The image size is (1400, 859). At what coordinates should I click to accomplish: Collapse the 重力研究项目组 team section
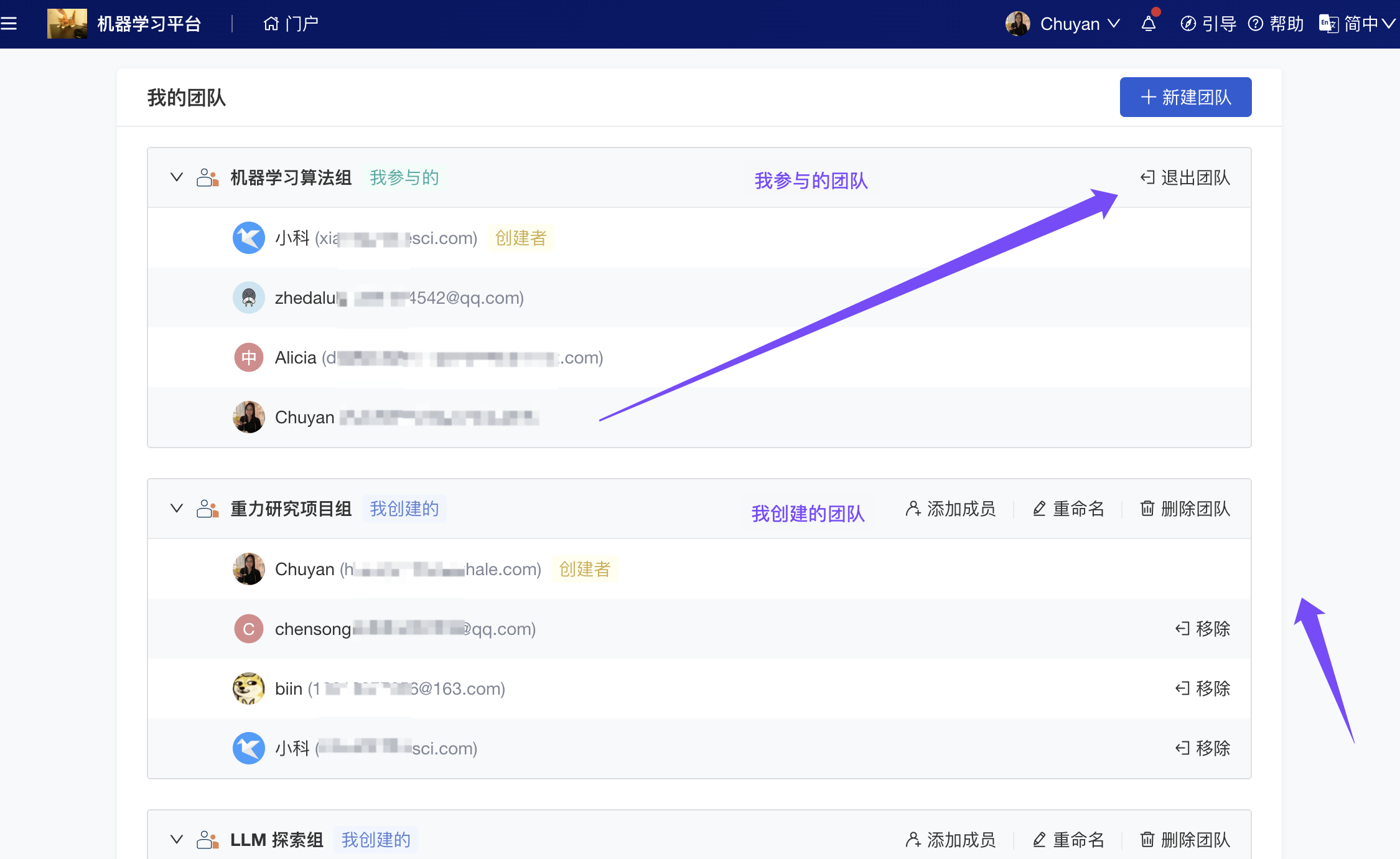click(x=177, y=509)
